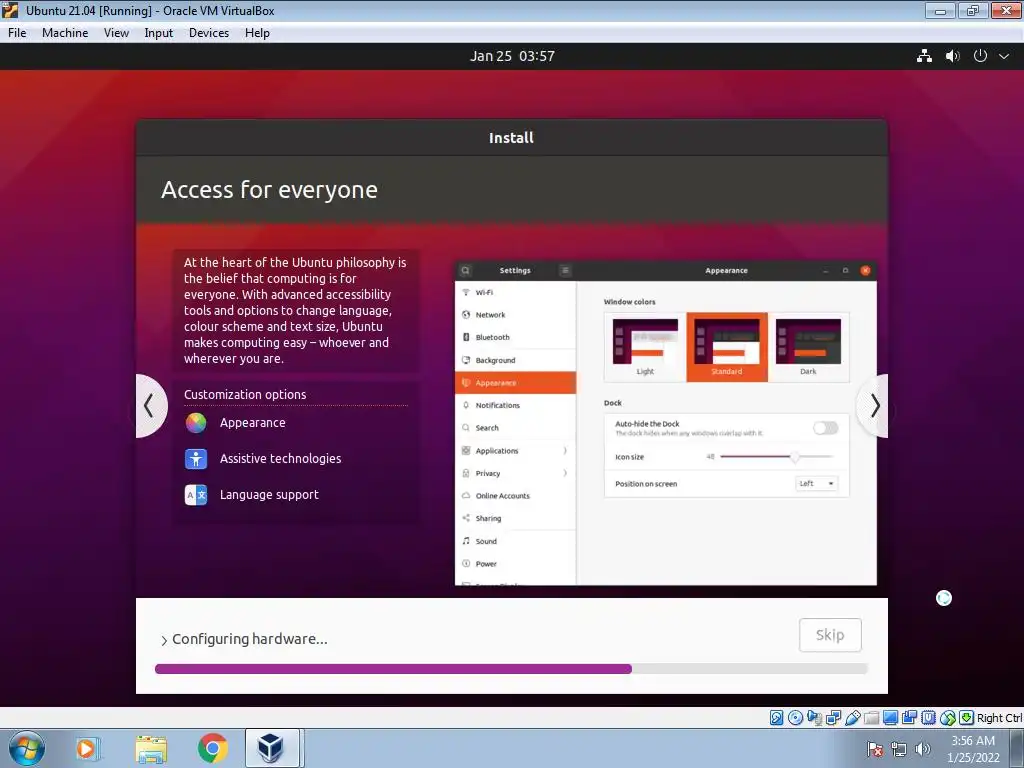Select Notifications in the Settings sidebar
Viewport: 1024px width, 768px height.
click(x=515, y=406)
